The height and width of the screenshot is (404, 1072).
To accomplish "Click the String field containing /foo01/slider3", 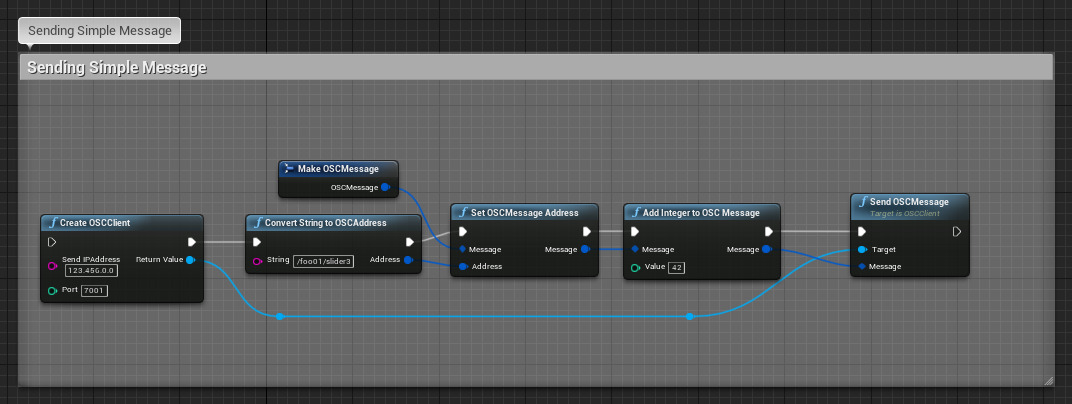I will [324, 260].
